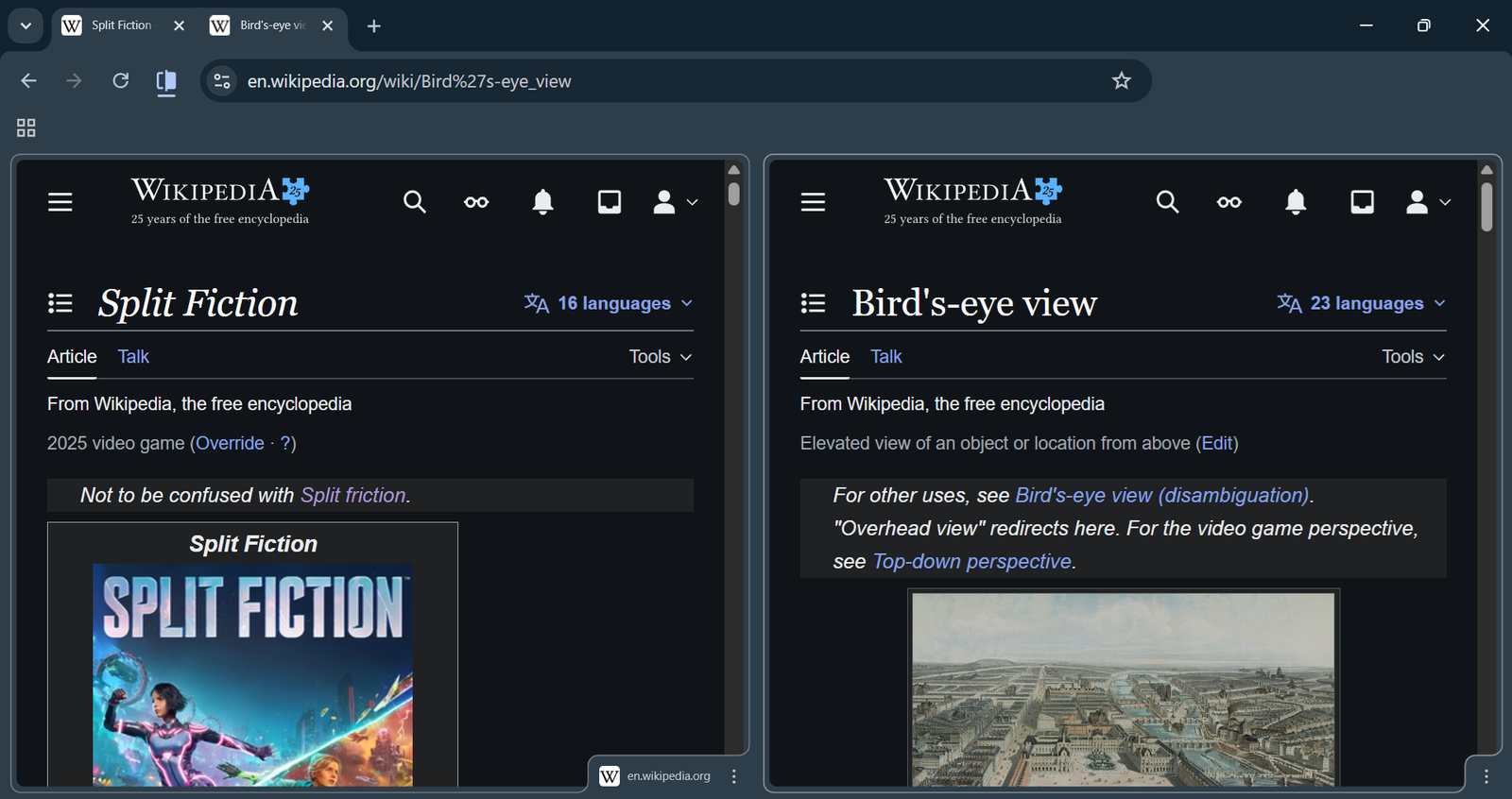1512x799 pixels.
Task: Toggle table of contents beside Bird's-eye view title
Action: click(x=813, y=303)
